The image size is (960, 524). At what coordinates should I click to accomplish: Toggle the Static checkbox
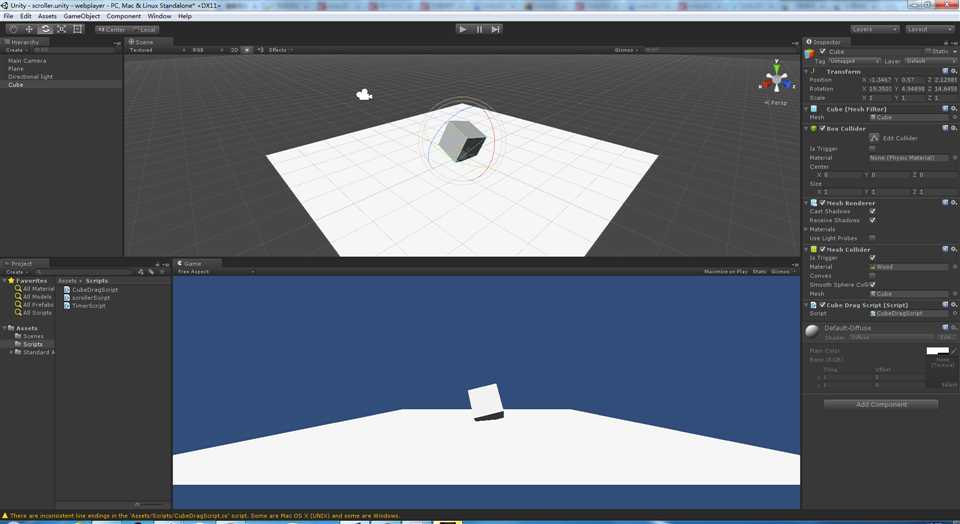[x=928, y=51]
